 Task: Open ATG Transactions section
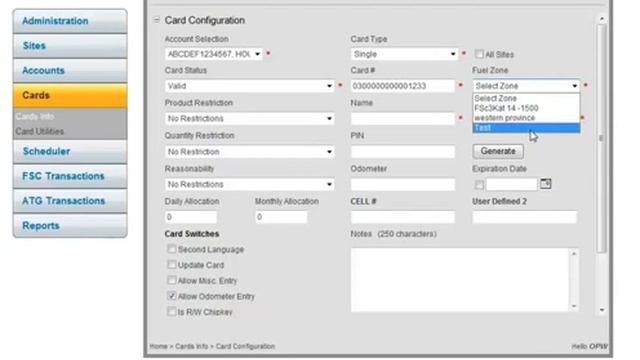tap(70, 201)
